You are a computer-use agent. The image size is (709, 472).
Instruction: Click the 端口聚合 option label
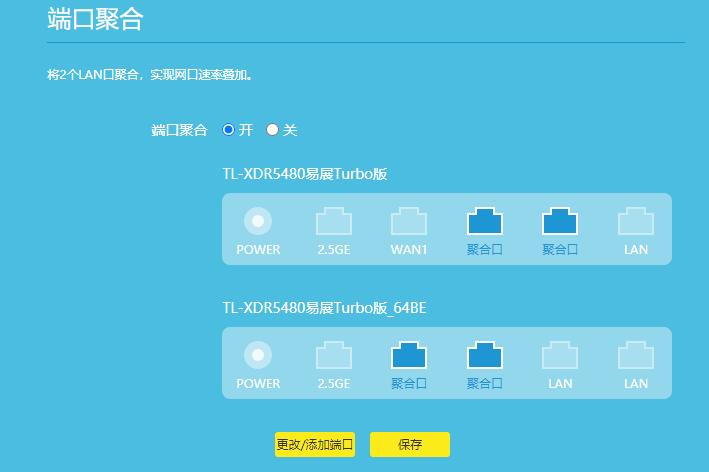[179, 130]
